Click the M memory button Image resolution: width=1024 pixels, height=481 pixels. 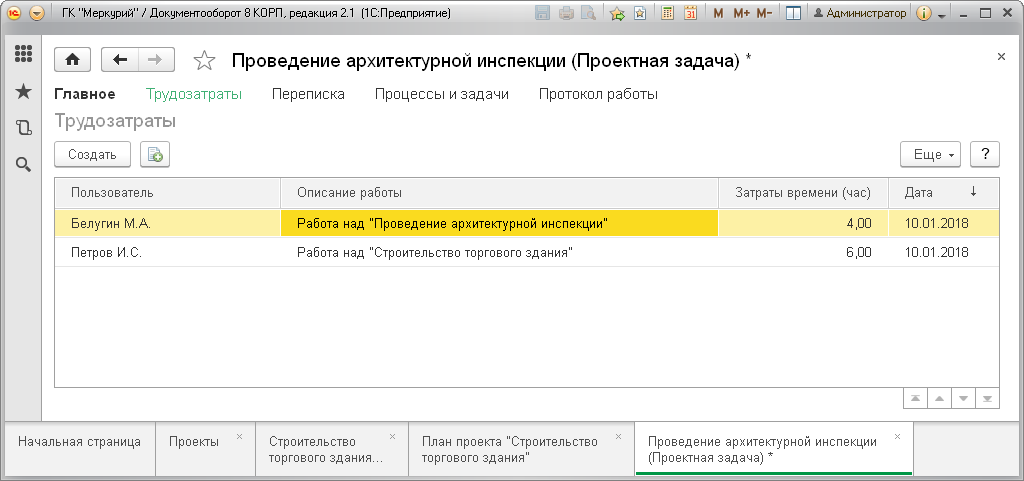pos(718,13)
